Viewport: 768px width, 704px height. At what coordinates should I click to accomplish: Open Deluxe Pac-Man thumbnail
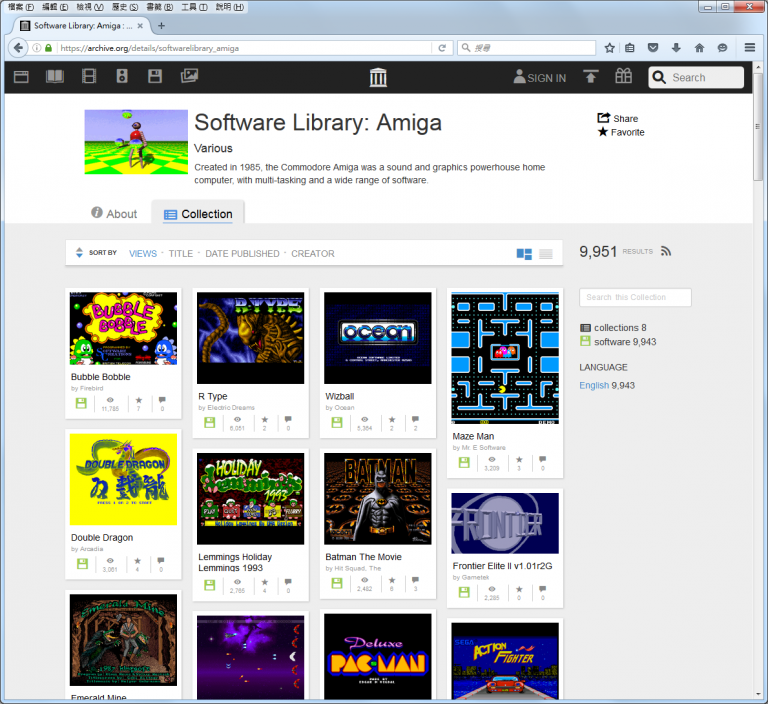point(378,656)
